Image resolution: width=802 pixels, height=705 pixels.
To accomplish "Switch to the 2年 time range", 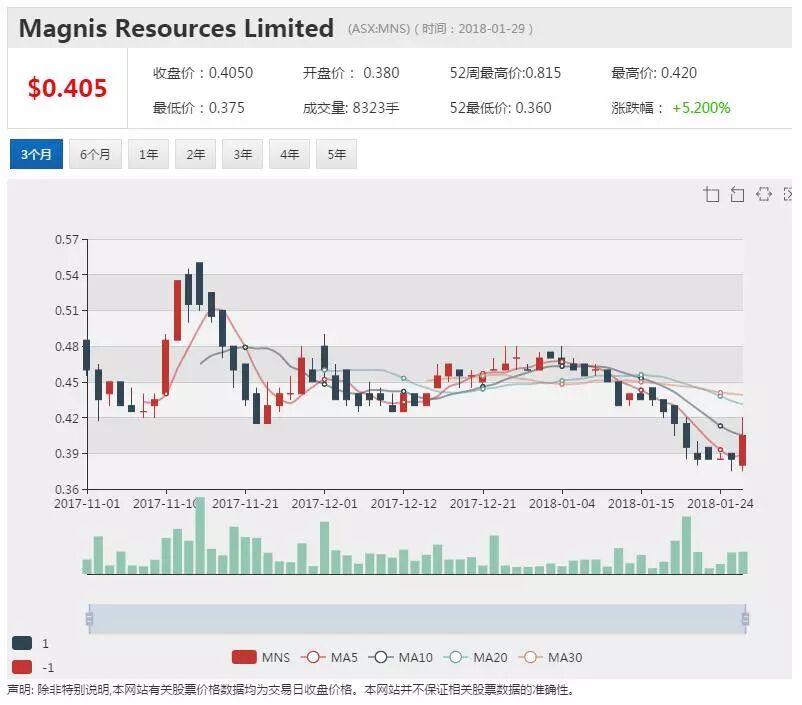I will tap(195, 154).
